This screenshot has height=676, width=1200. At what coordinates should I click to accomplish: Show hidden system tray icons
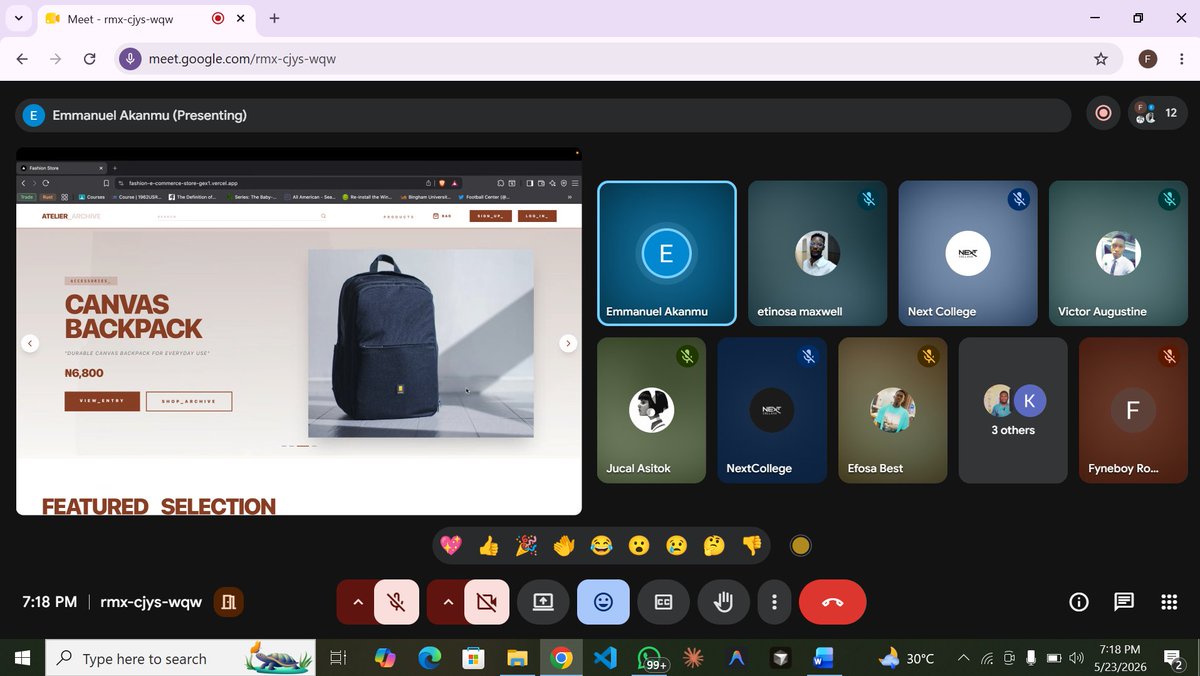point(963,658)
